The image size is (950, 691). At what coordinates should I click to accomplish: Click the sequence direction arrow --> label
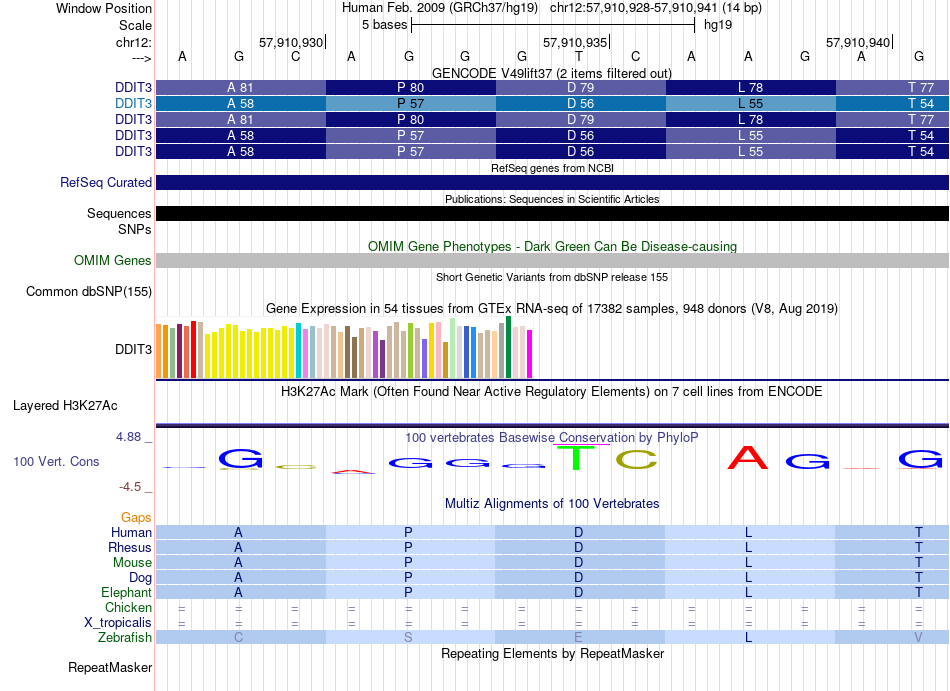click(x=142, y=58)
